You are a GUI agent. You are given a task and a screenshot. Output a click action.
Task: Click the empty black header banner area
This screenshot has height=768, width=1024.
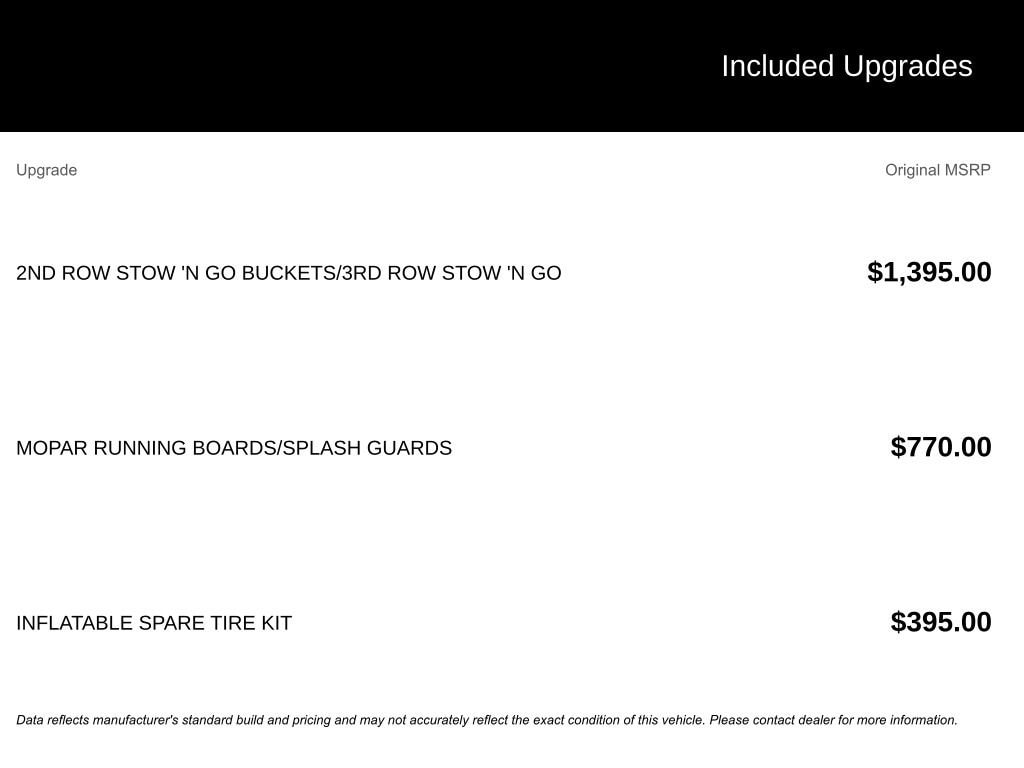pos(300,66)
